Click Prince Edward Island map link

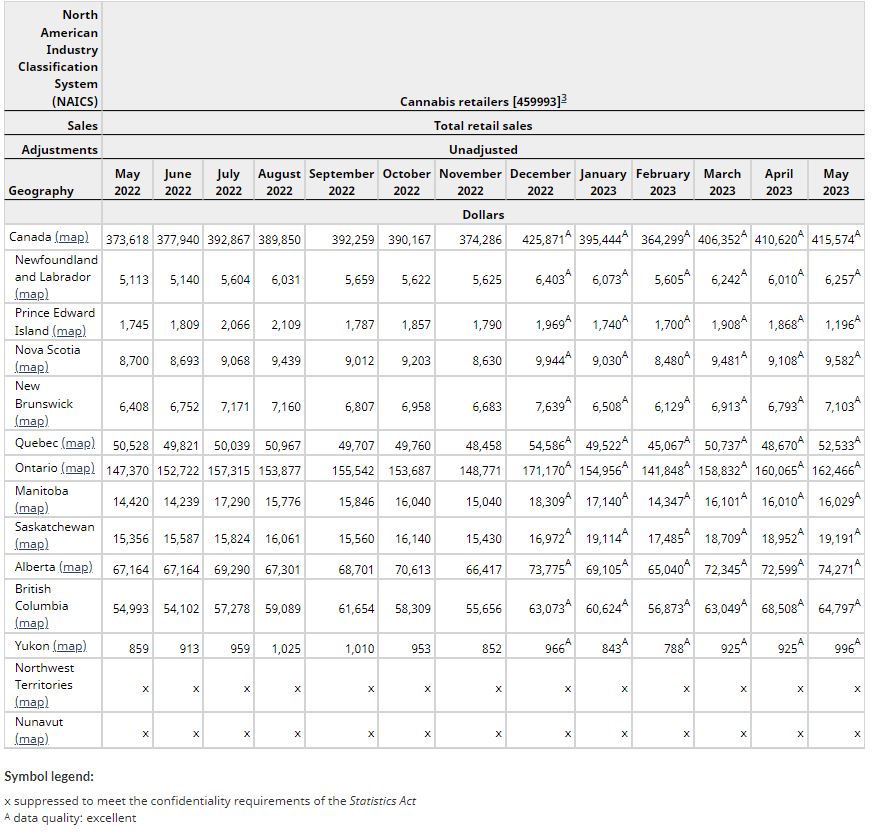[70, 331]
